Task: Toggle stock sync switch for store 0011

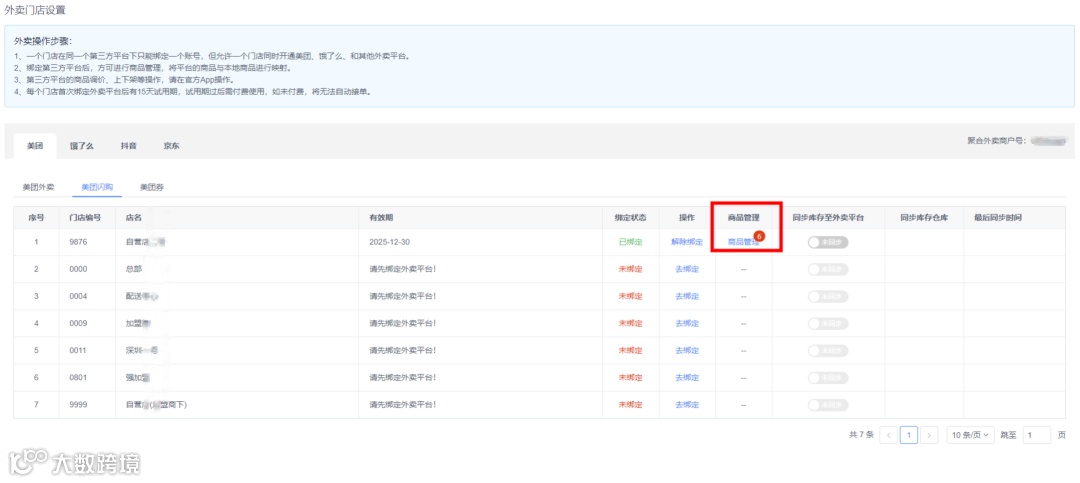Action: [x=828, y=351]
